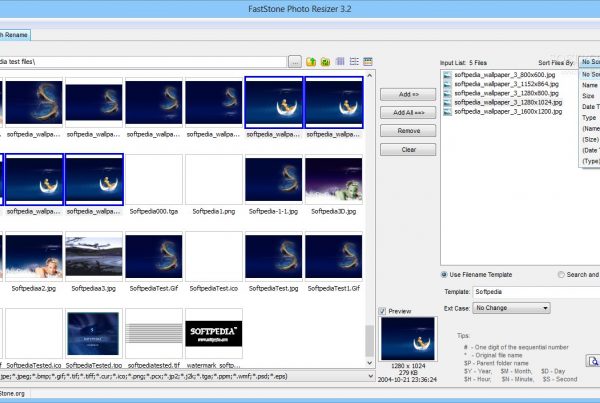Click scroll down arrow of thumbnail pane
Viewport: 600px width, 403px height.
pyautogui.click(x=370, y=363)
